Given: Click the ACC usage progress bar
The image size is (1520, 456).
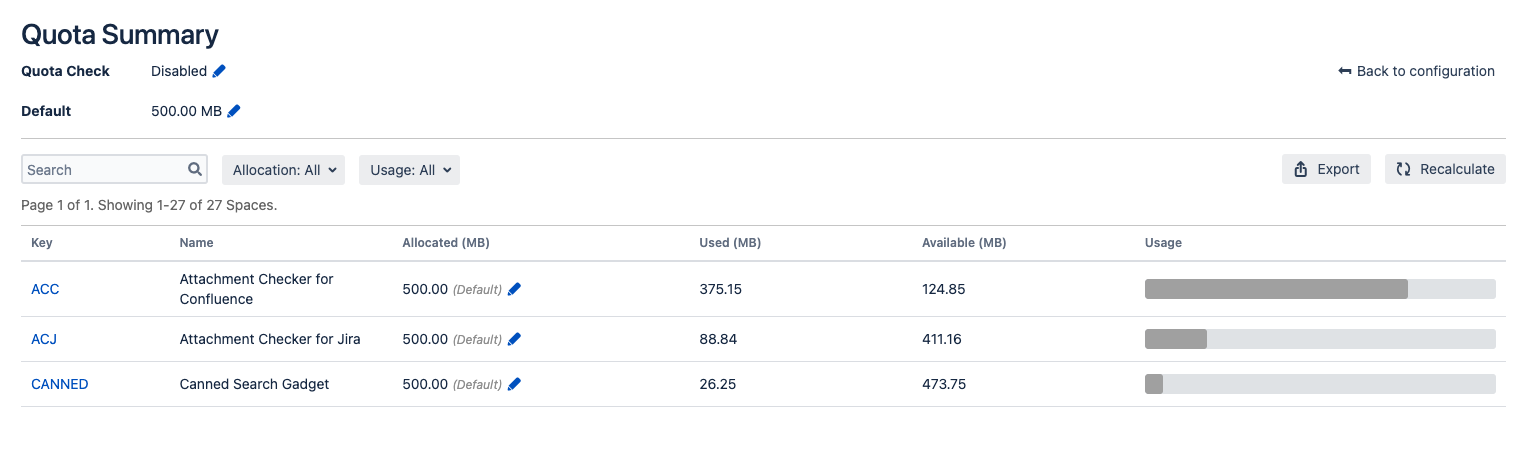Looking at the screenshot, I should tap(1319, 289).
